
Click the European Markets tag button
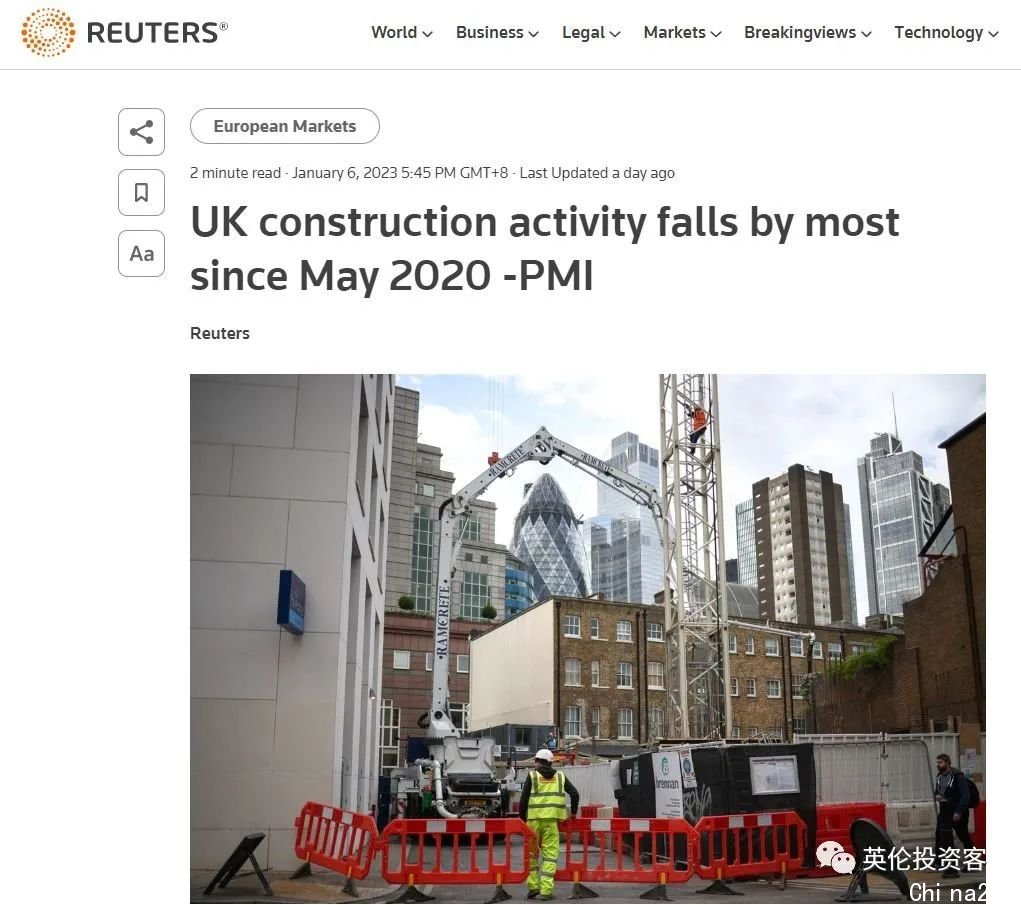pos(285,126)
